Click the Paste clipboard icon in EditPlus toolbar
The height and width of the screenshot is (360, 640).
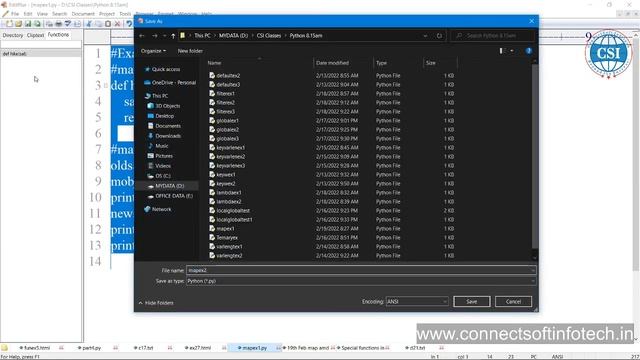tap(108, 24)
